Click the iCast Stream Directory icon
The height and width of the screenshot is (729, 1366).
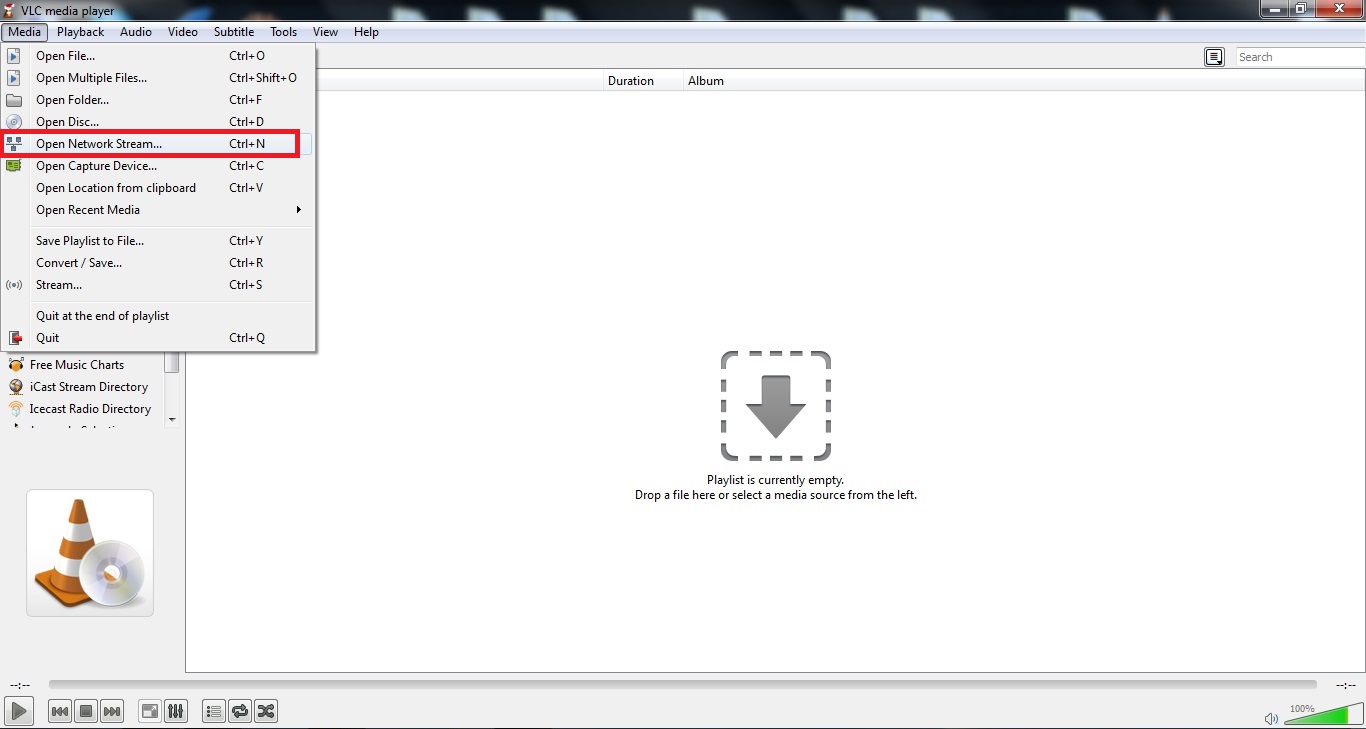tap(16, 387)
